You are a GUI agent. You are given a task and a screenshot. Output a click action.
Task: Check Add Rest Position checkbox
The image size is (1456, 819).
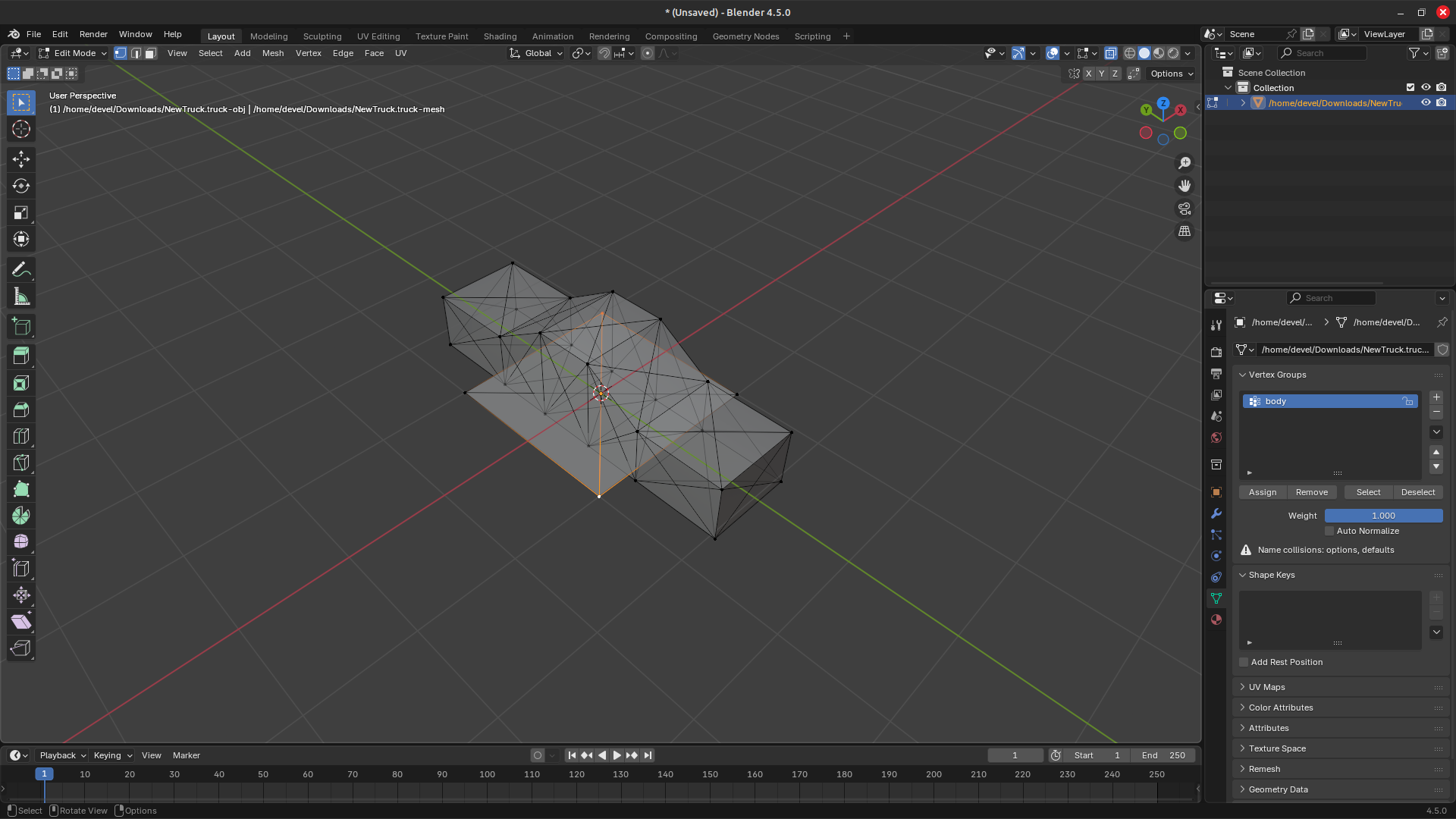(x=1244, y=662)
